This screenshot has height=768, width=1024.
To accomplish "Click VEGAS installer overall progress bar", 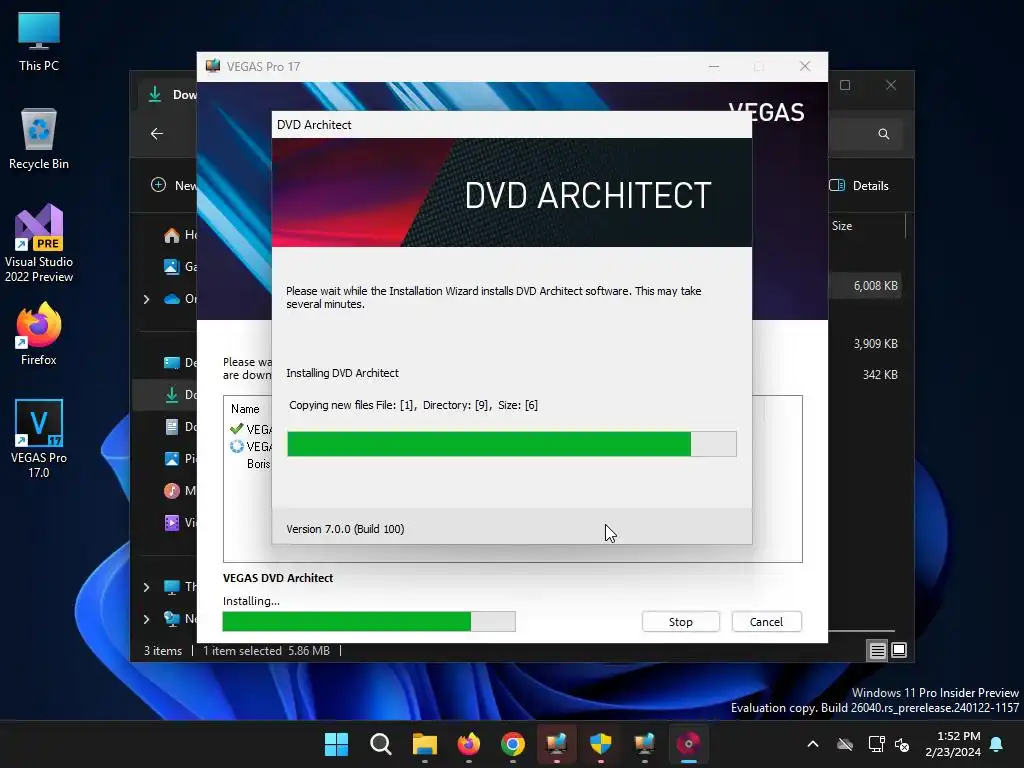I will coord(369,622).
